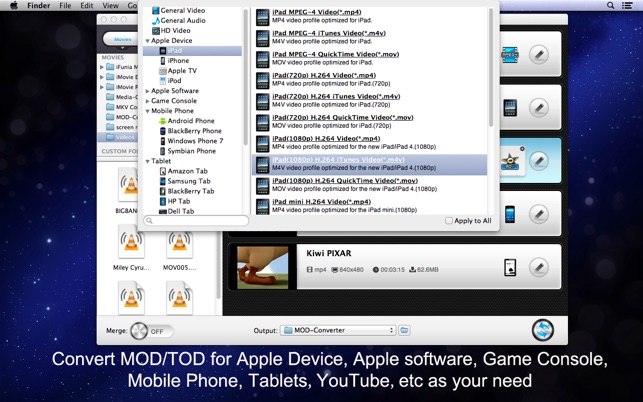Open output folder browse icon
643x402 pixels.
coord(404,330)
